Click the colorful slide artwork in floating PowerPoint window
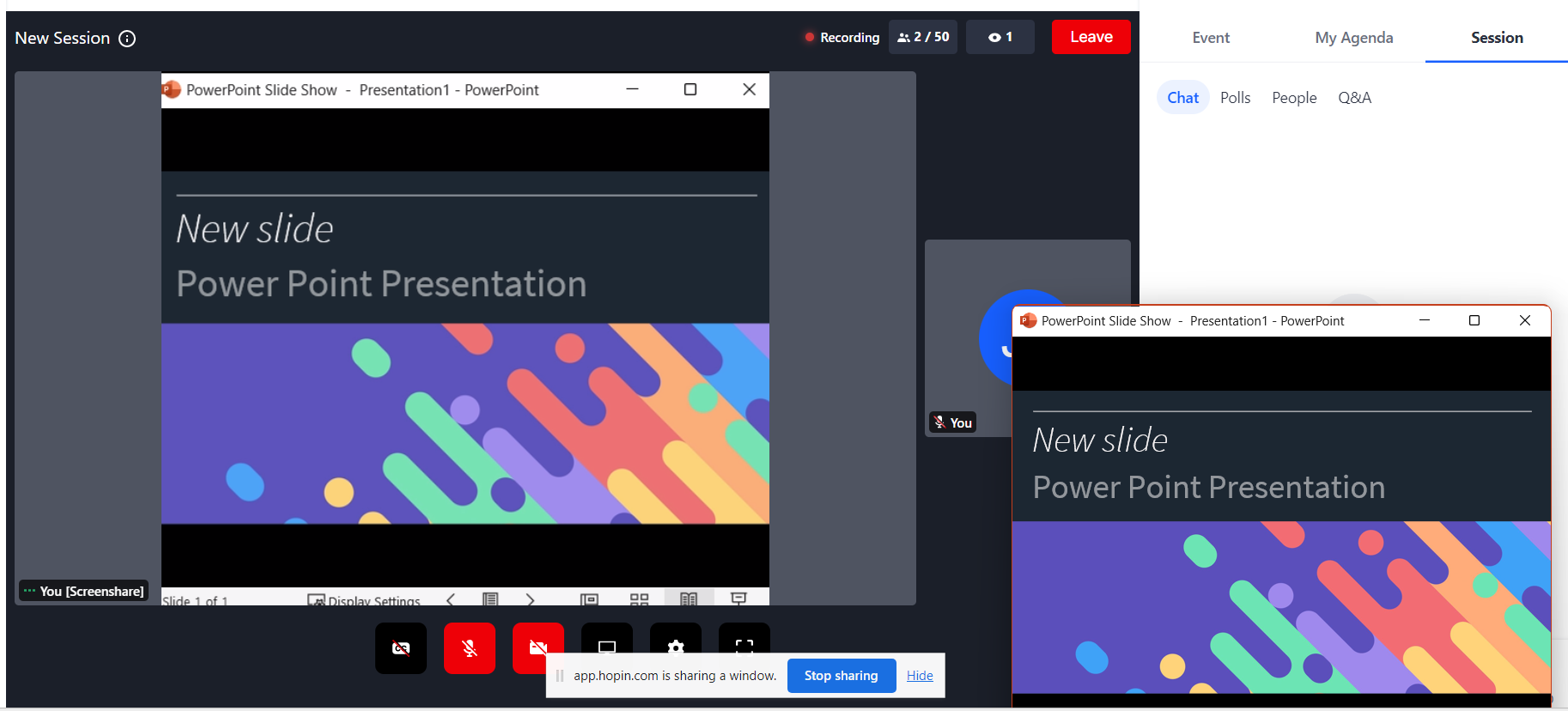Image resolution: width=1568 pixels, height=711 pixels. tap(1281, 607)
